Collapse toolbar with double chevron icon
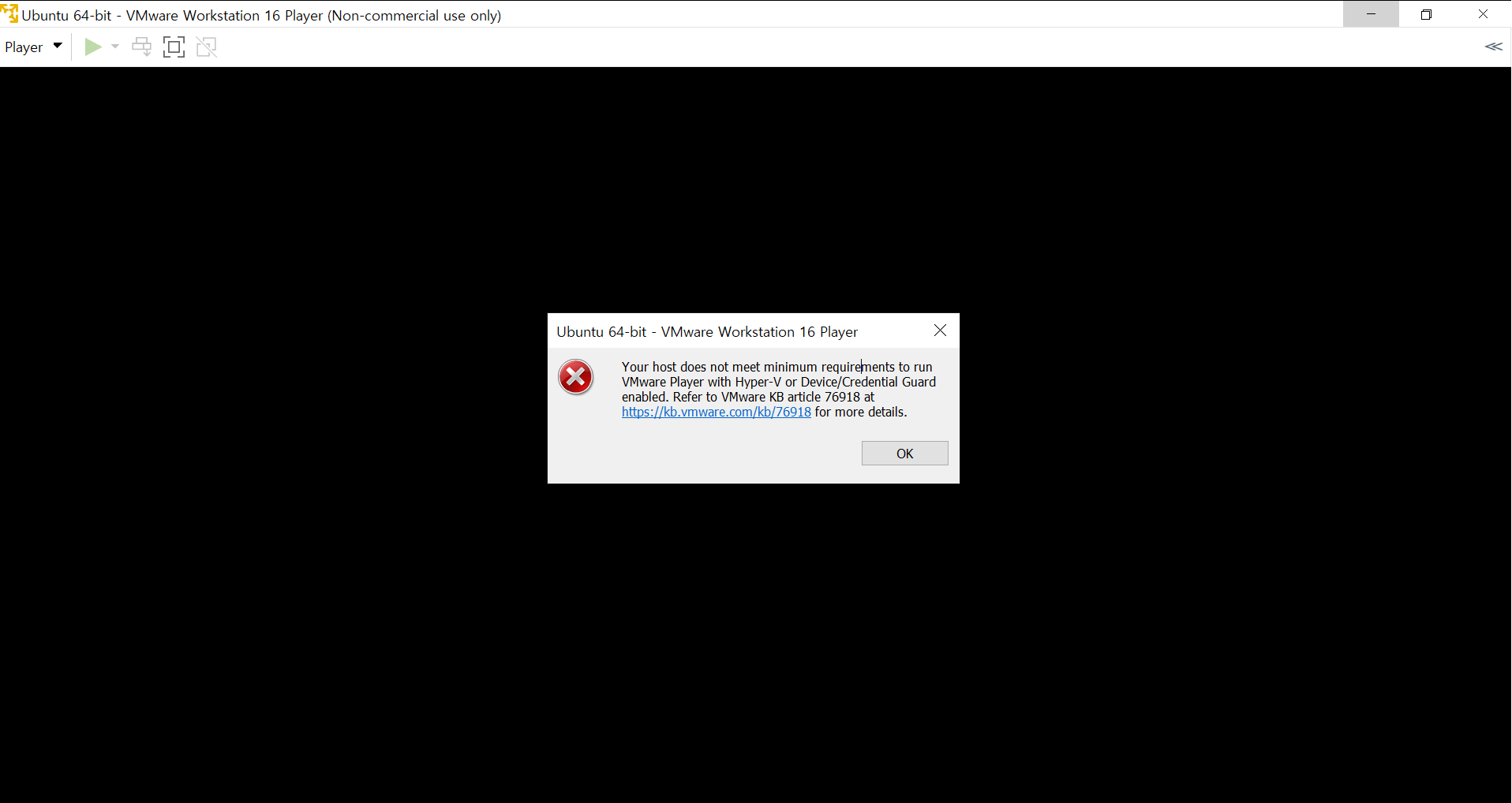Screen dimensions: 1512x803 (1494, 47)
